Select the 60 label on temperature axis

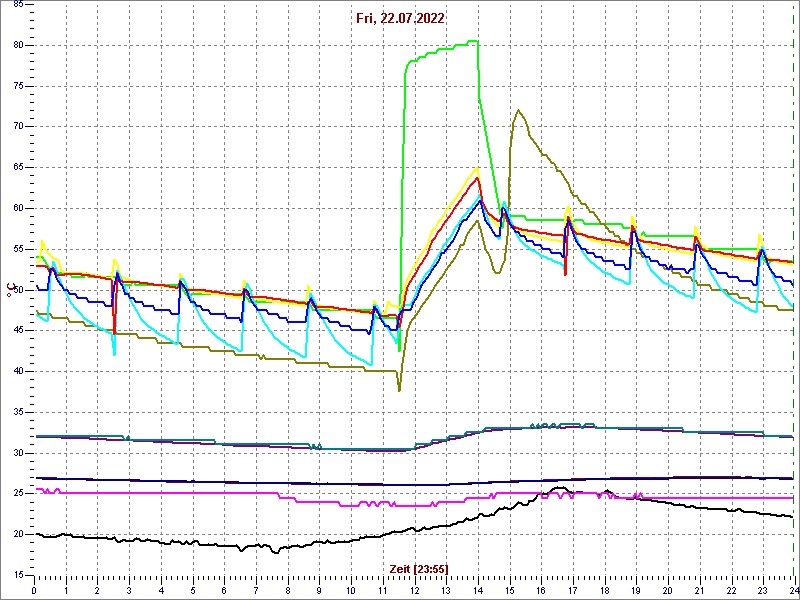point(17,208)
